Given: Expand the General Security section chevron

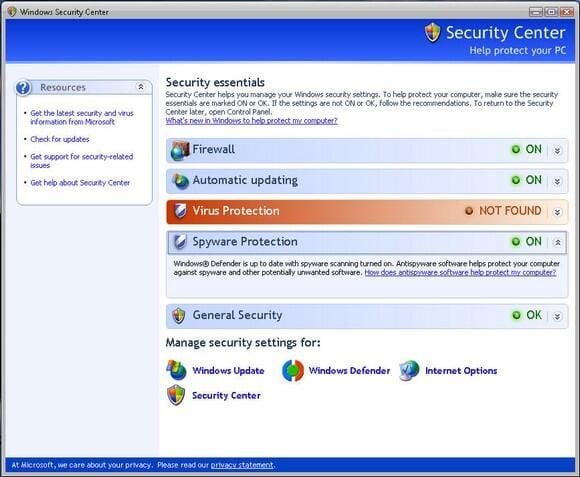Looking at the screenshot, I should tap(557, 316).
